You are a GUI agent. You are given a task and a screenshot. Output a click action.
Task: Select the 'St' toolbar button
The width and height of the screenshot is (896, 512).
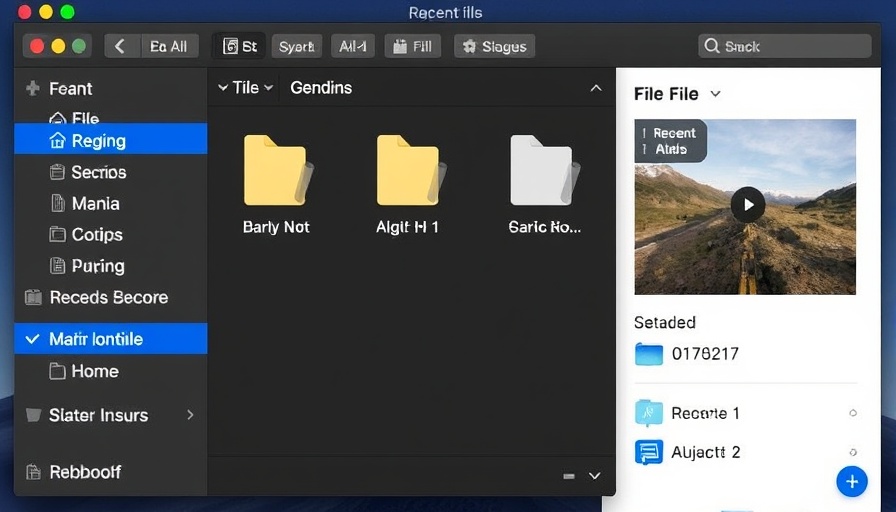point(239,46)
